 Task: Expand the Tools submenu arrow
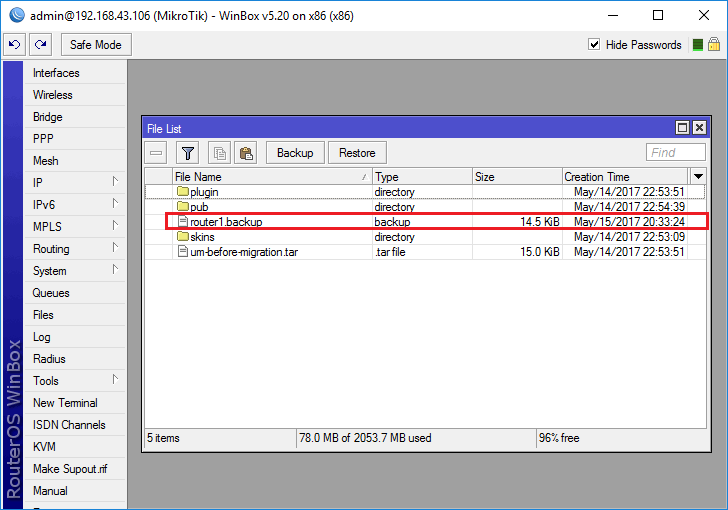[x=115, y=379]
